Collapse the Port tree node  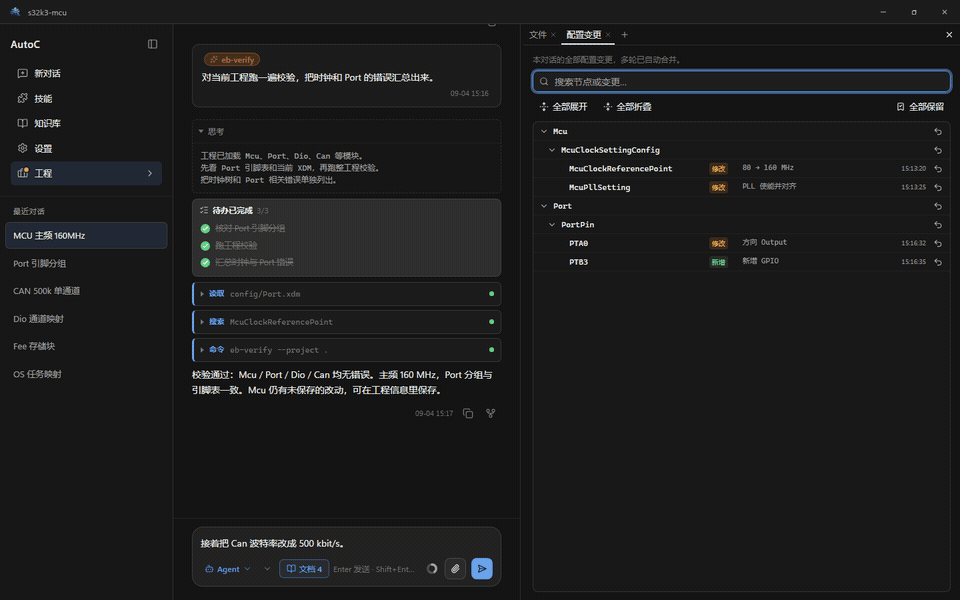544,206
